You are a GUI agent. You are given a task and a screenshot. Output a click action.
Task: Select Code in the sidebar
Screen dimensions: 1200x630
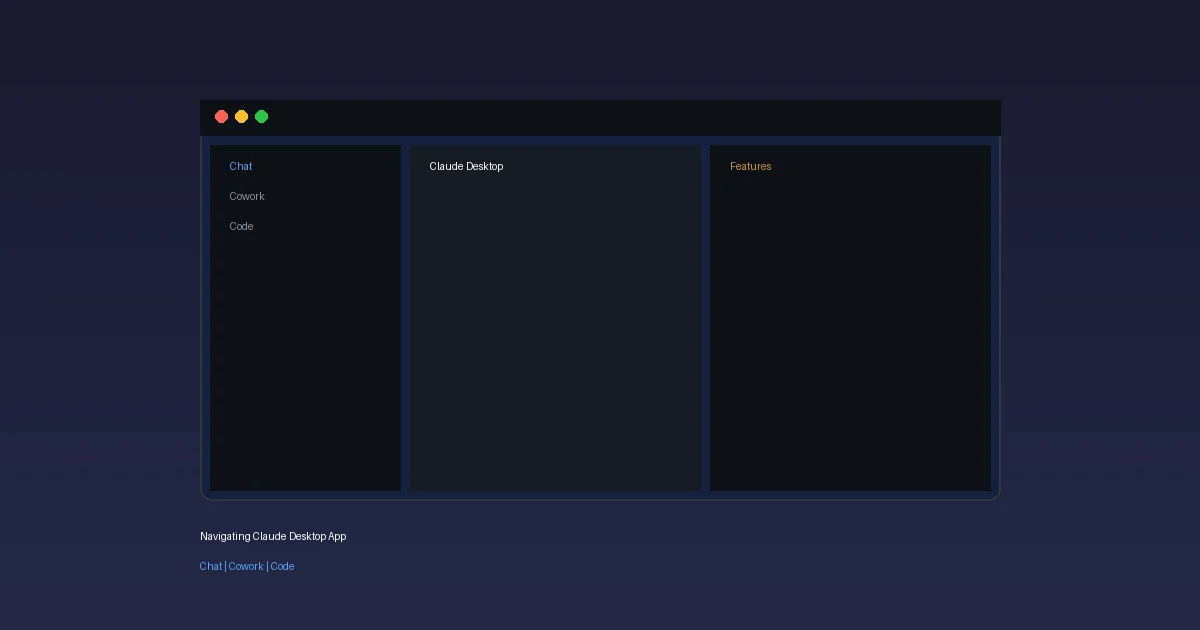[x=241, y=226]
